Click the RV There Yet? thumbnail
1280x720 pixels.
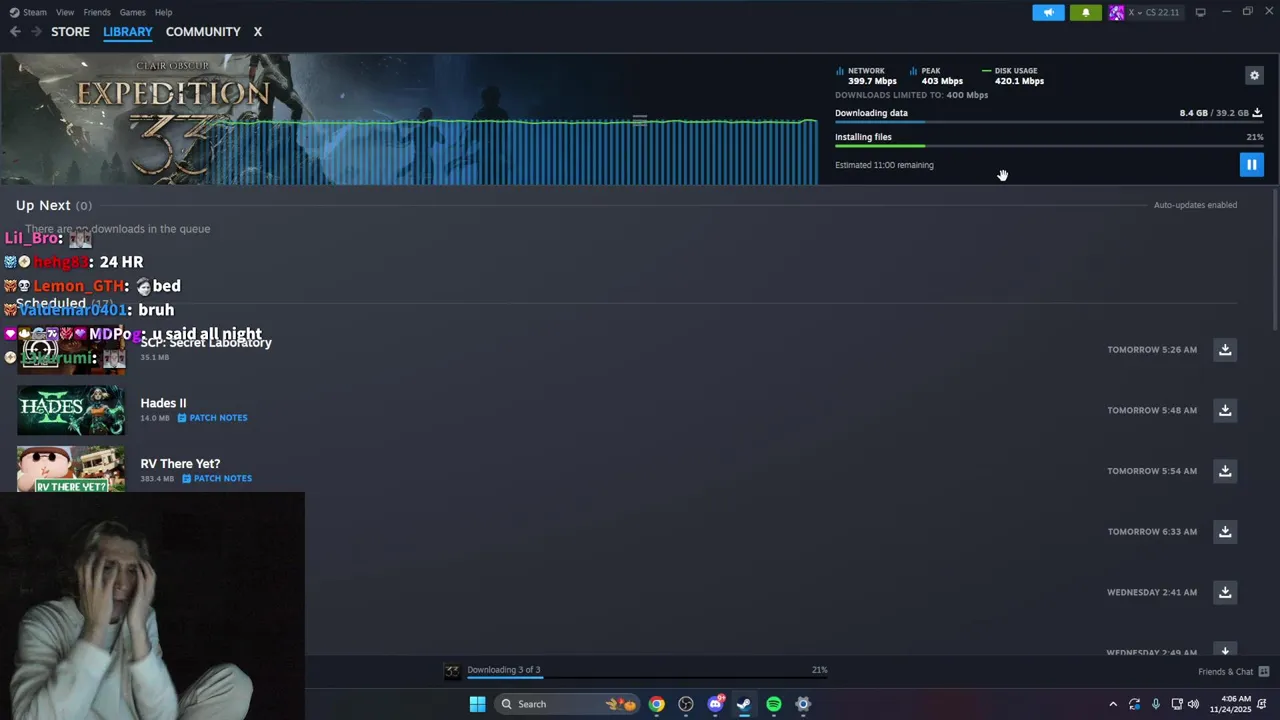(x=71, y=469)
